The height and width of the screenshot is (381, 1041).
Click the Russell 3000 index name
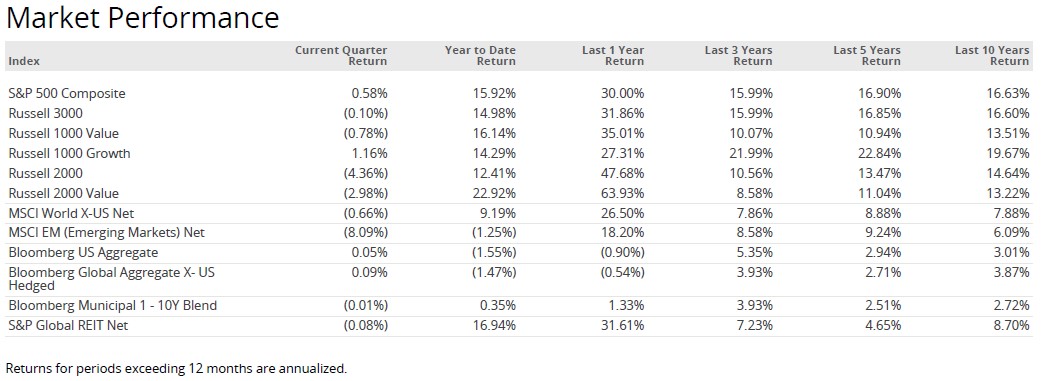[46, 114]
